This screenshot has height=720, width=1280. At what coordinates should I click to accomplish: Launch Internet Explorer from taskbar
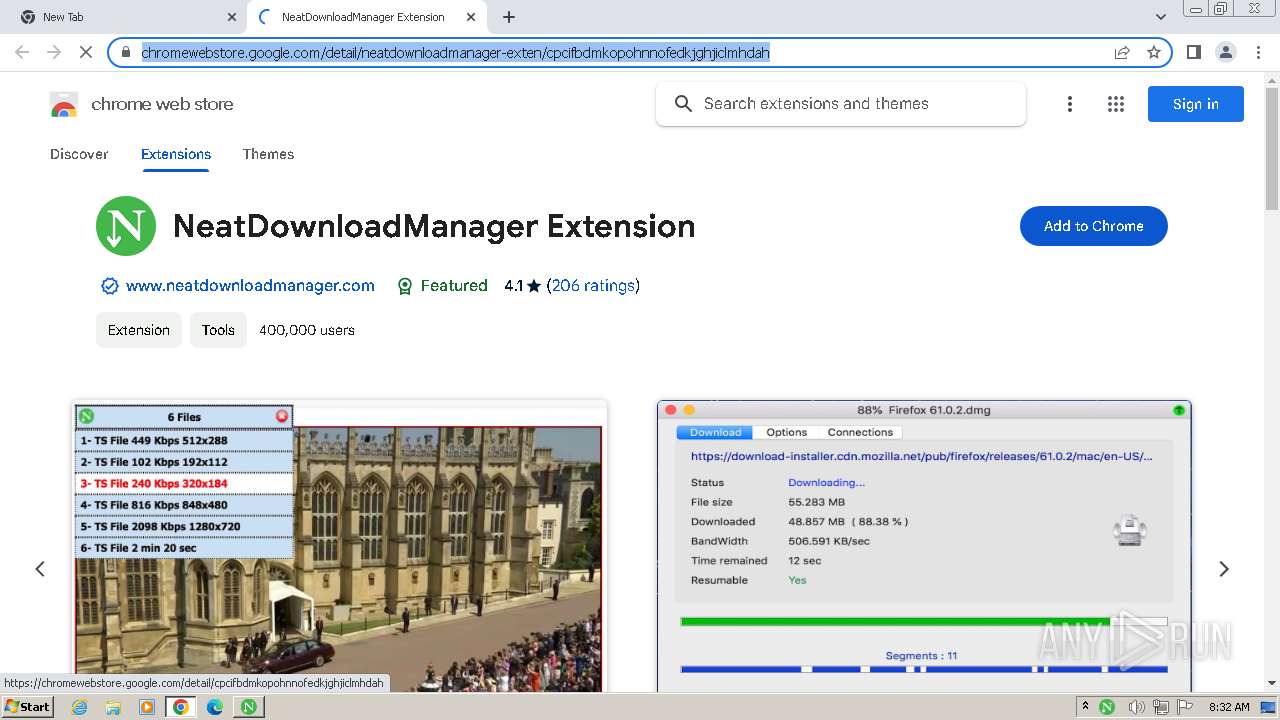(x=80, y=707)
